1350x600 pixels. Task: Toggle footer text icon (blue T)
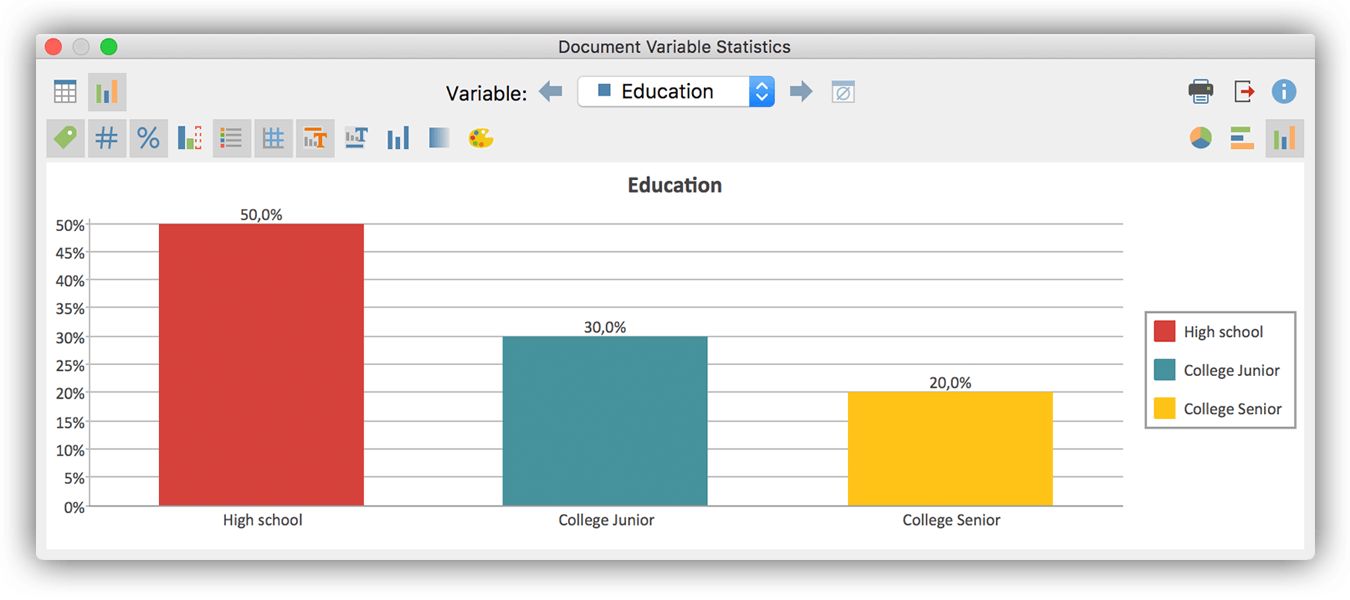click(356, 138)
